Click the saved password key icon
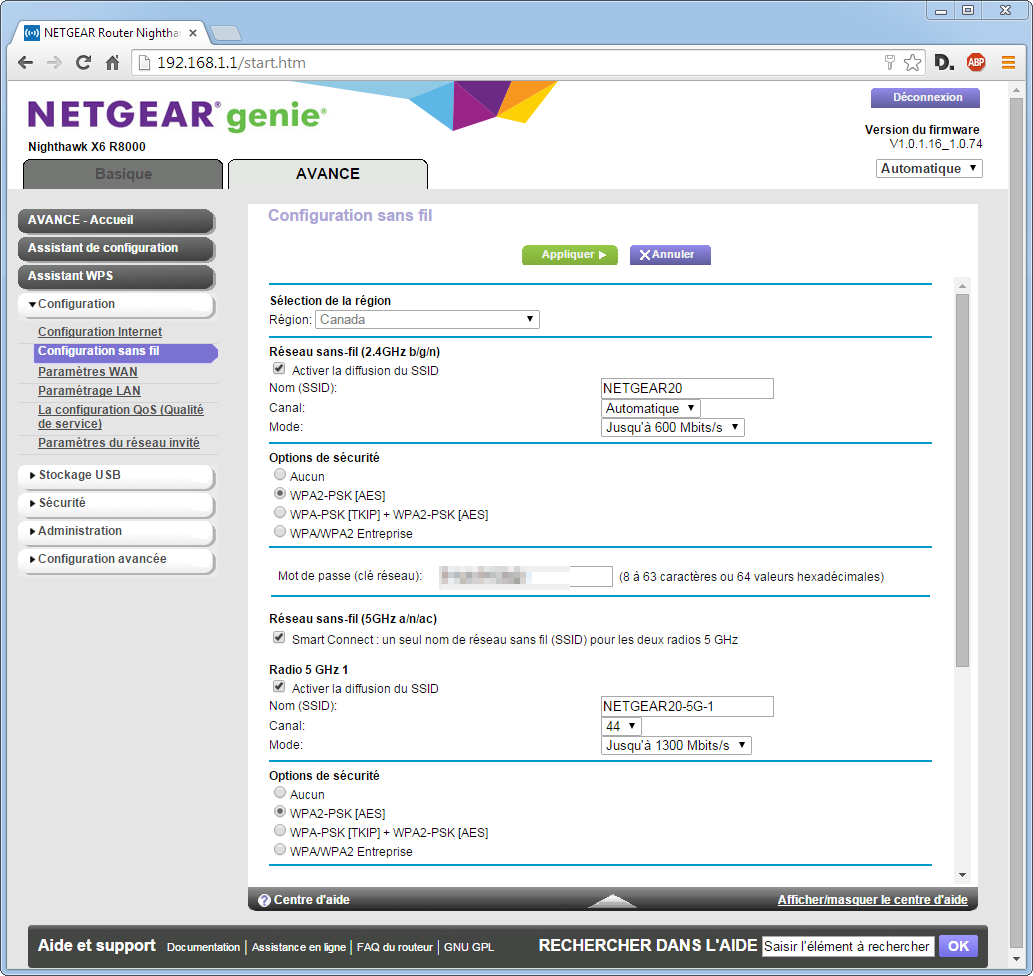This screenshot has width=1033, height=976. point(890,63)
